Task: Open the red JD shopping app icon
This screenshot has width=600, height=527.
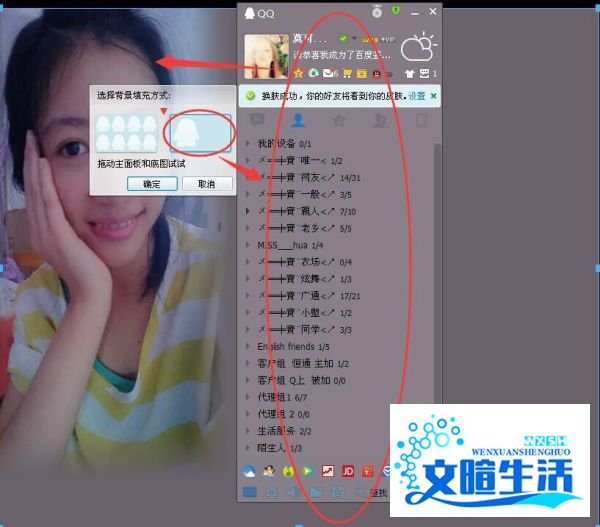Action: coord(347,471)
